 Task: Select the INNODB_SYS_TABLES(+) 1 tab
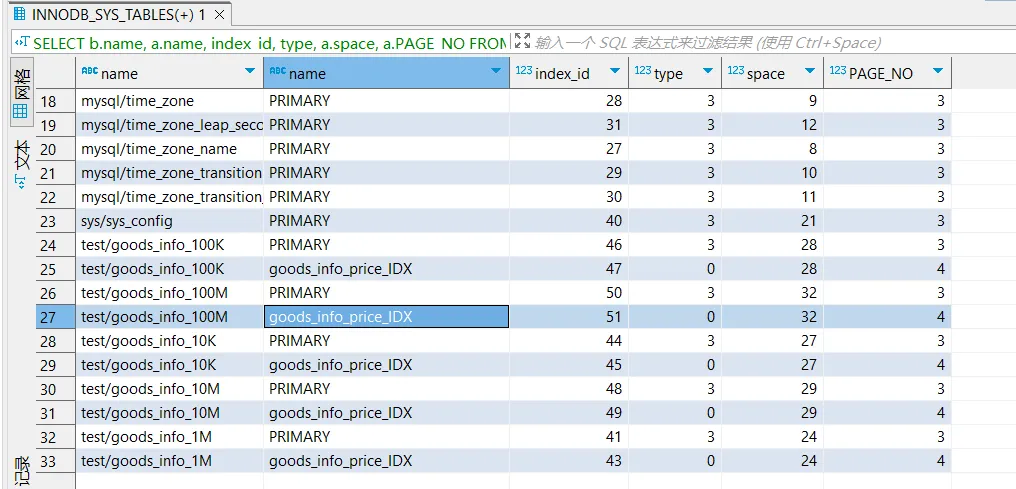[108, 14]
